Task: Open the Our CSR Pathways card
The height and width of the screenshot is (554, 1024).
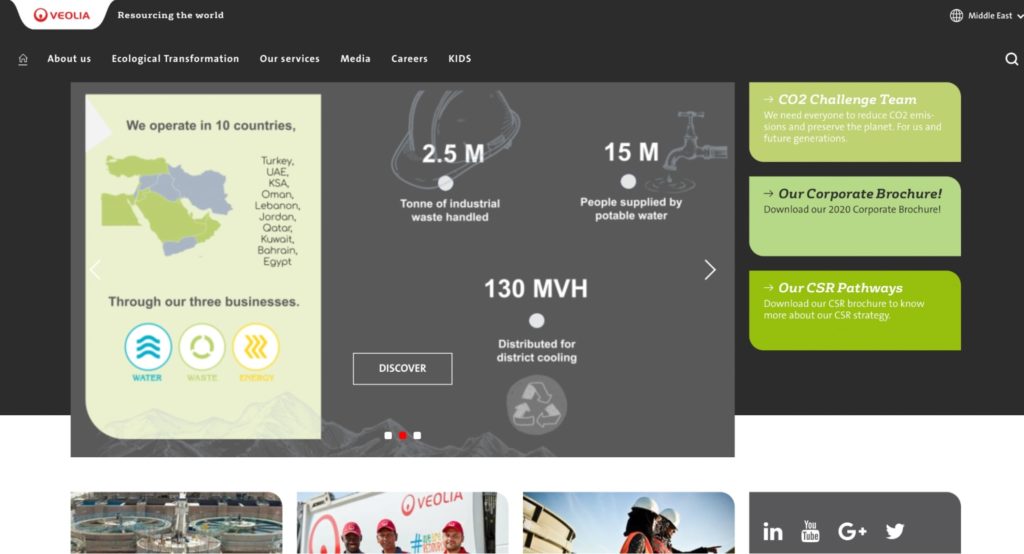Action: (x=855, y=310)
